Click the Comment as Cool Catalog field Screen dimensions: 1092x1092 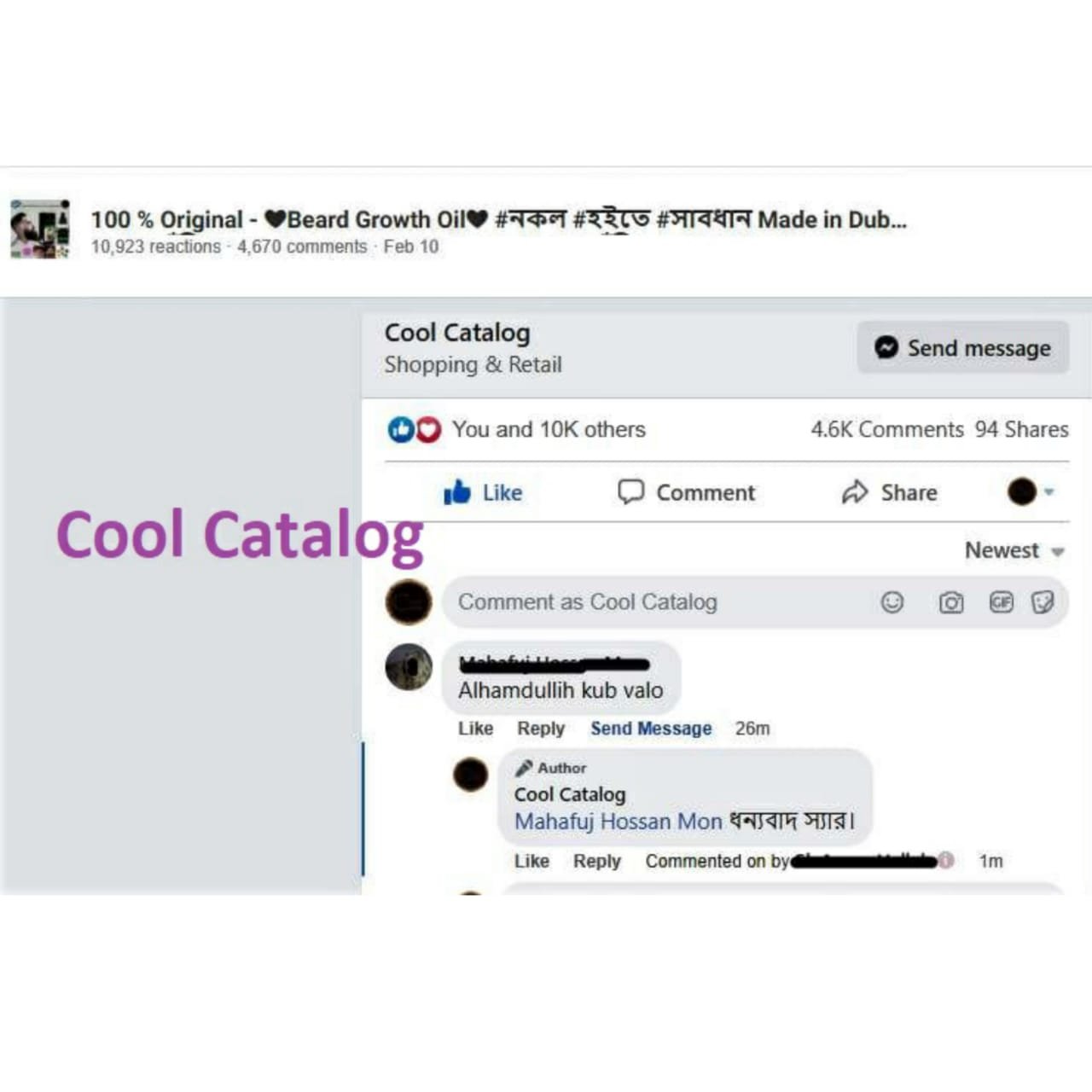point(755,602)
